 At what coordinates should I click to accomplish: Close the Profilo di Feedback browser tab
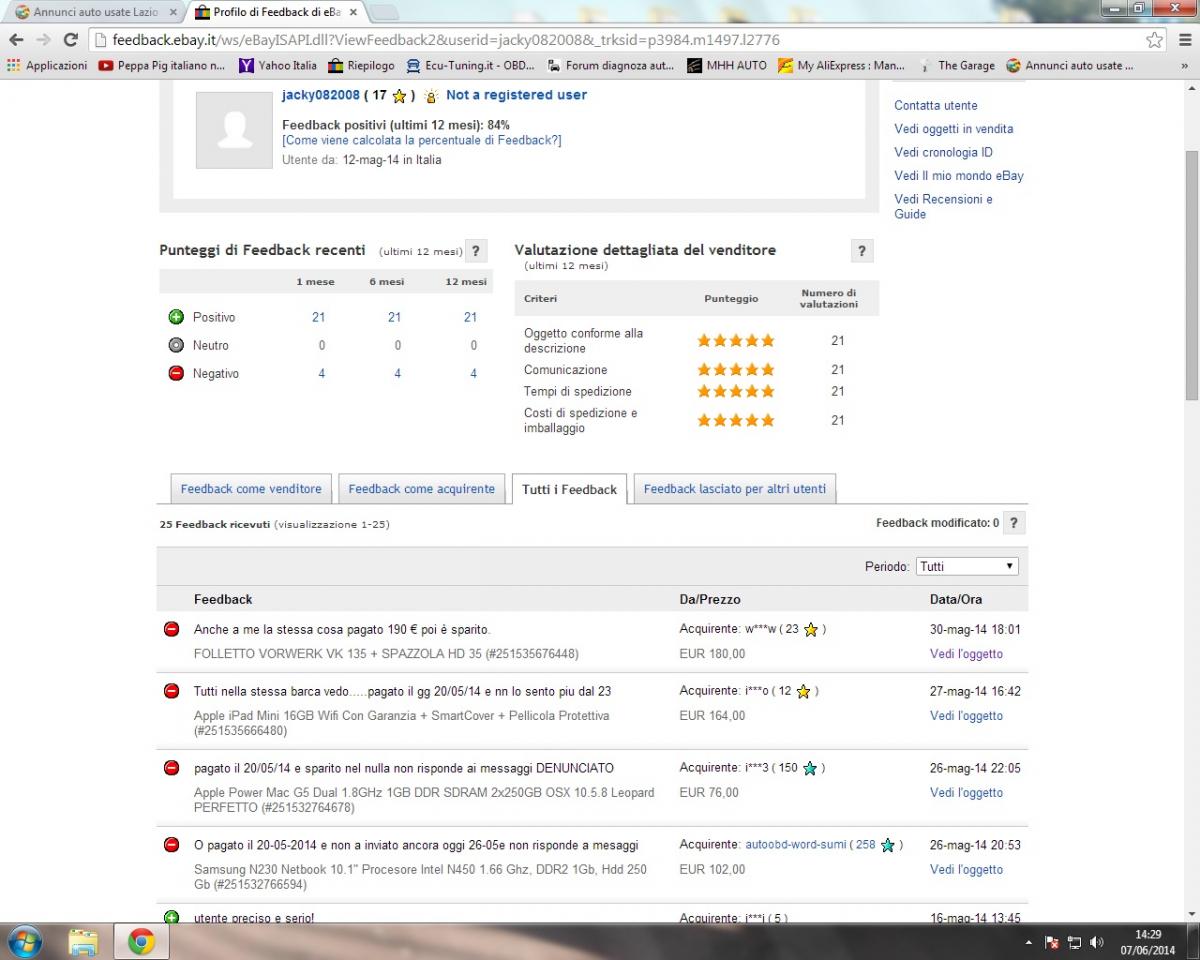[x=353, y=12]
